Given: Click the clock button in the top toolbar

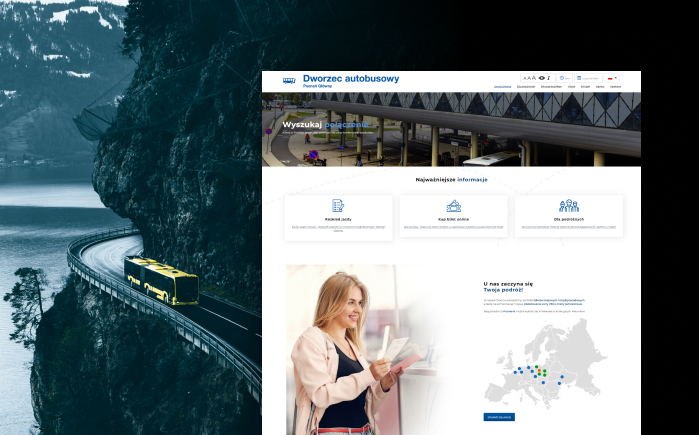Looking at the screenshot, I should [564, 77].
